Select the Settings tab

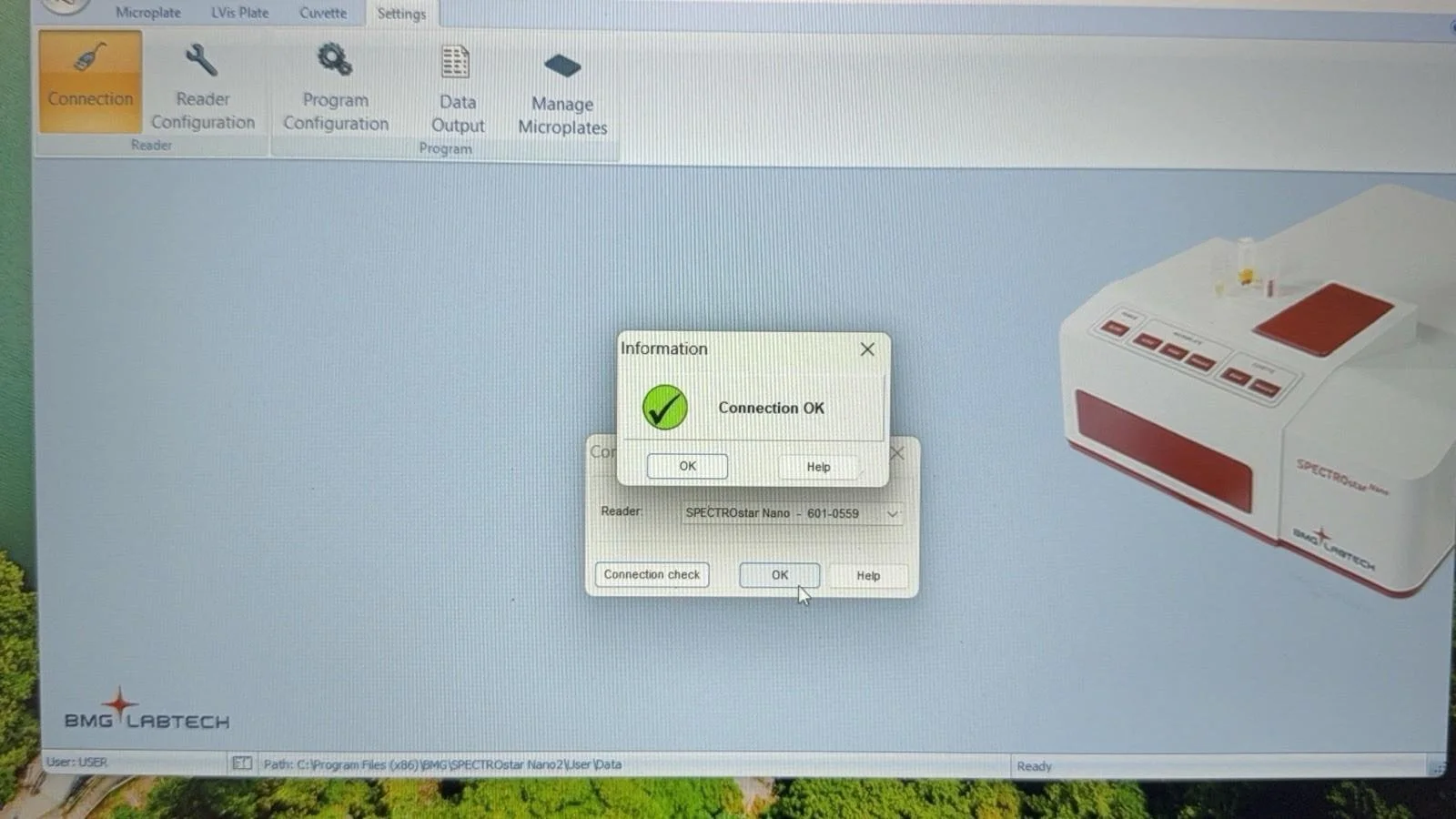pyautogui.click(x=401, y=14)
